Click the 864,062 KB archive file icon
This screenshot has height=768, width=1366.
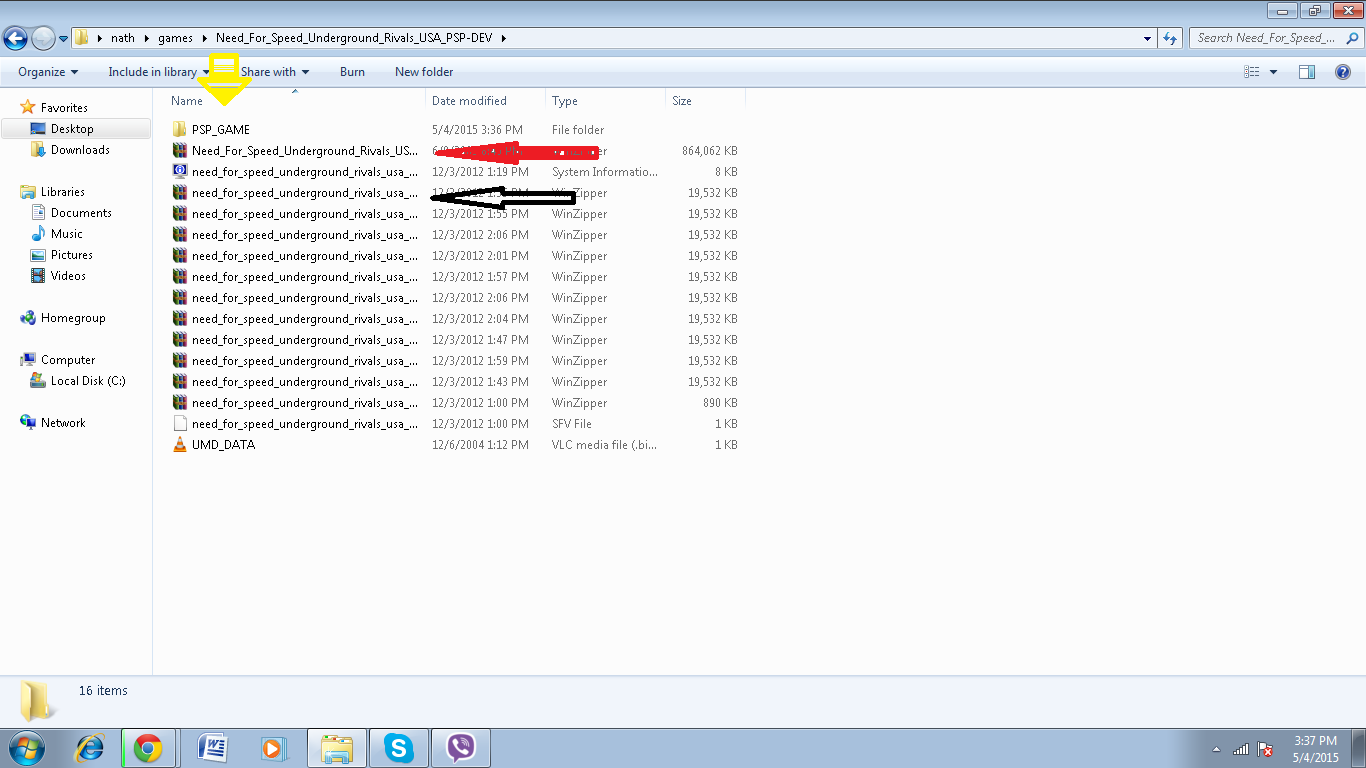pyautogui.click(x=180, y=151)
